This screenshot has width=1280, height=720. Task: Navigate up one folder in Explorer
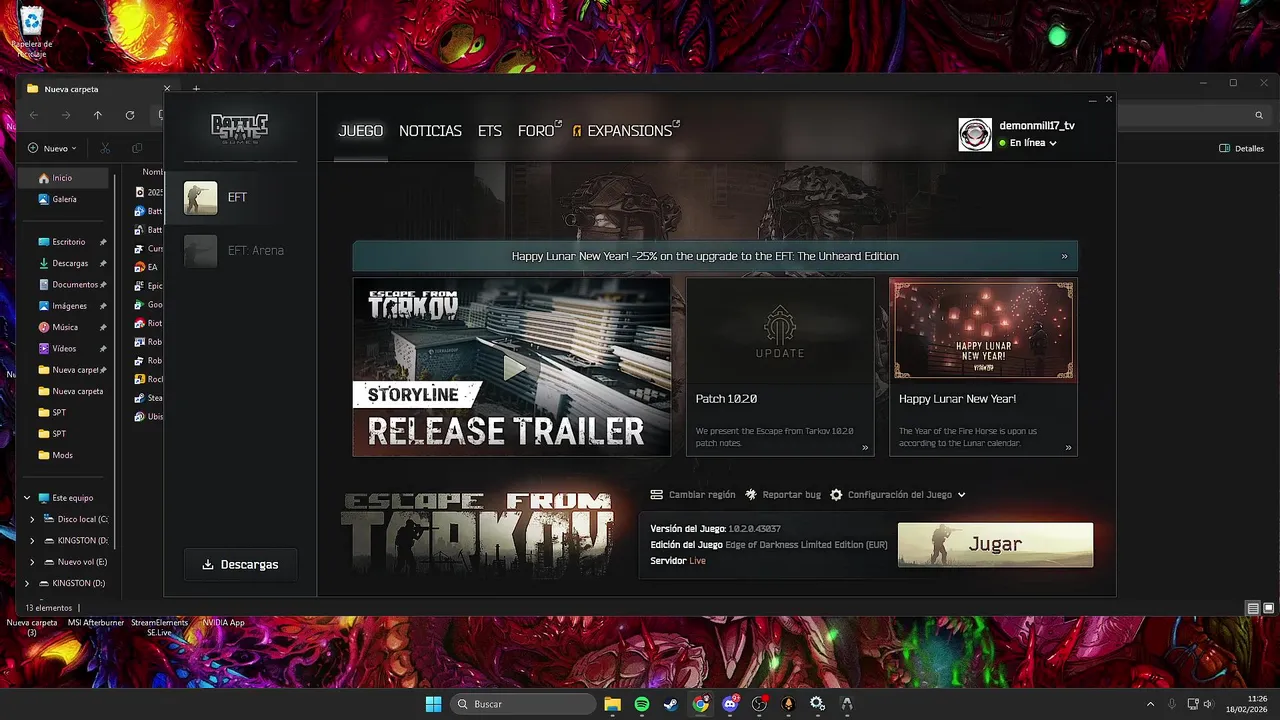[x=98, y=115]
